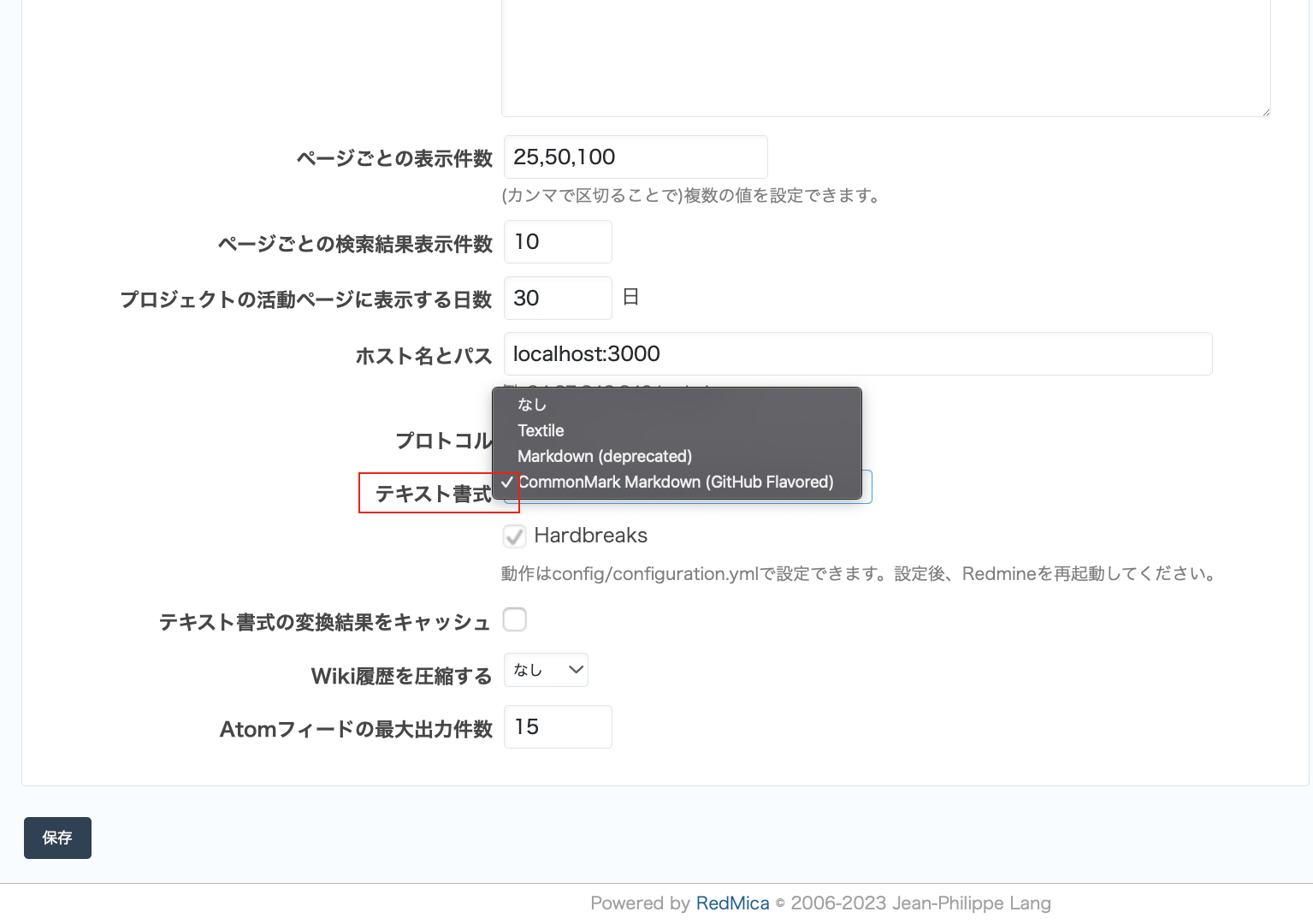Select Textile from the text format dropdown

[x=540, y=430]
